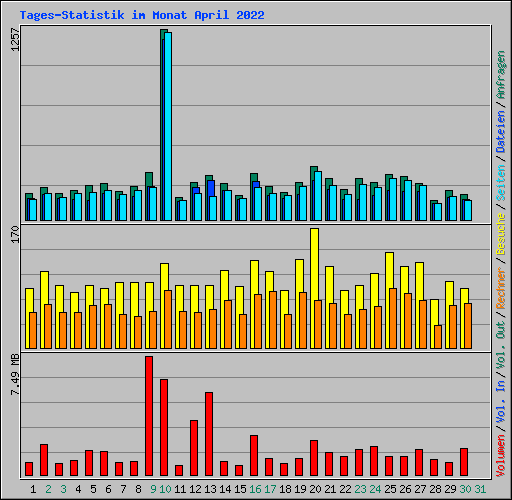The height and width of the screenshot is (500, 512).
Task: Click day label '19'
Action: pos(300,489)
